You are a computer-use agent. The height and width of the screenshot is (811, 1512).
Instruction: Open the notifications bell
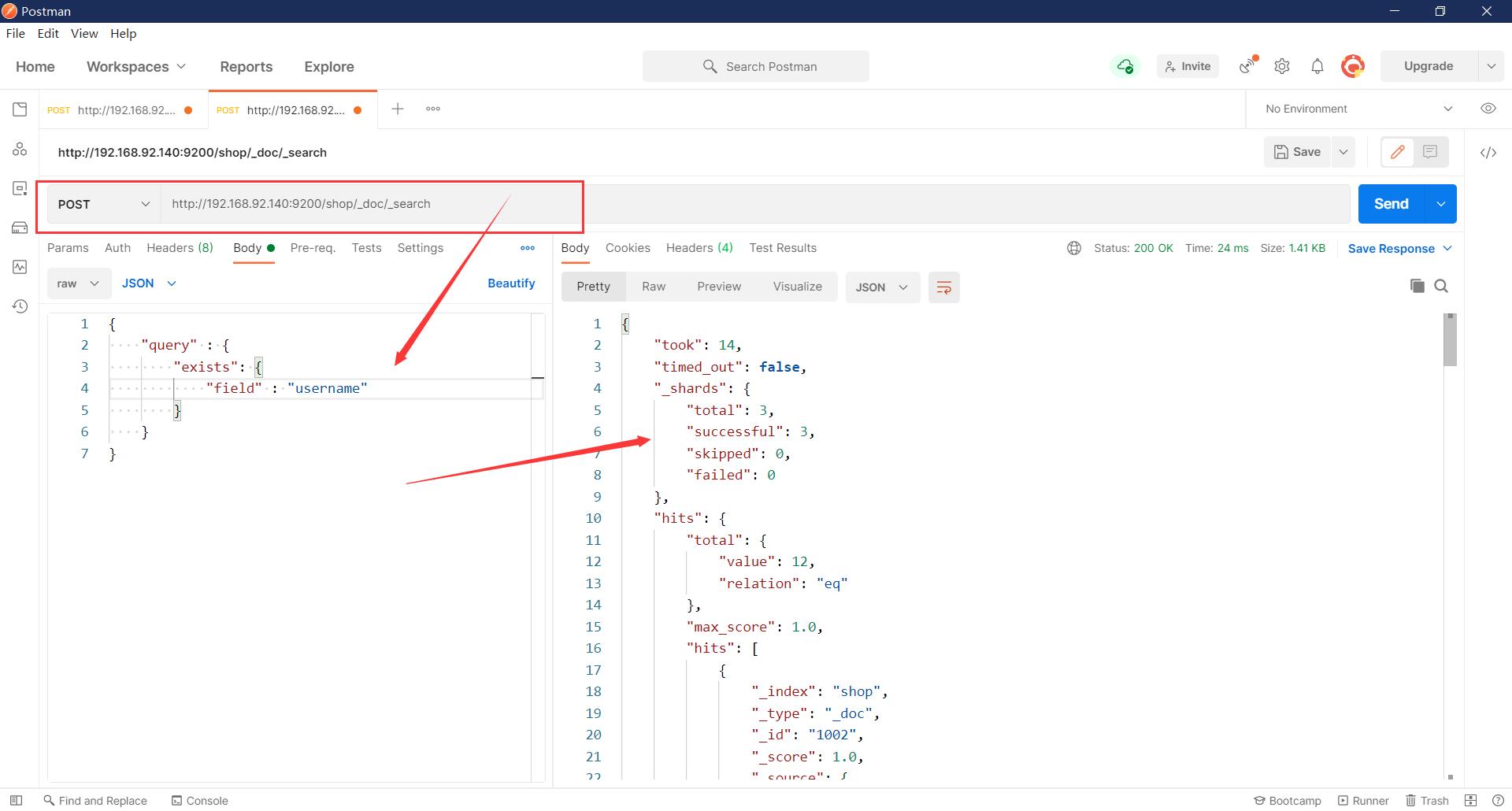pos(1317,66)
